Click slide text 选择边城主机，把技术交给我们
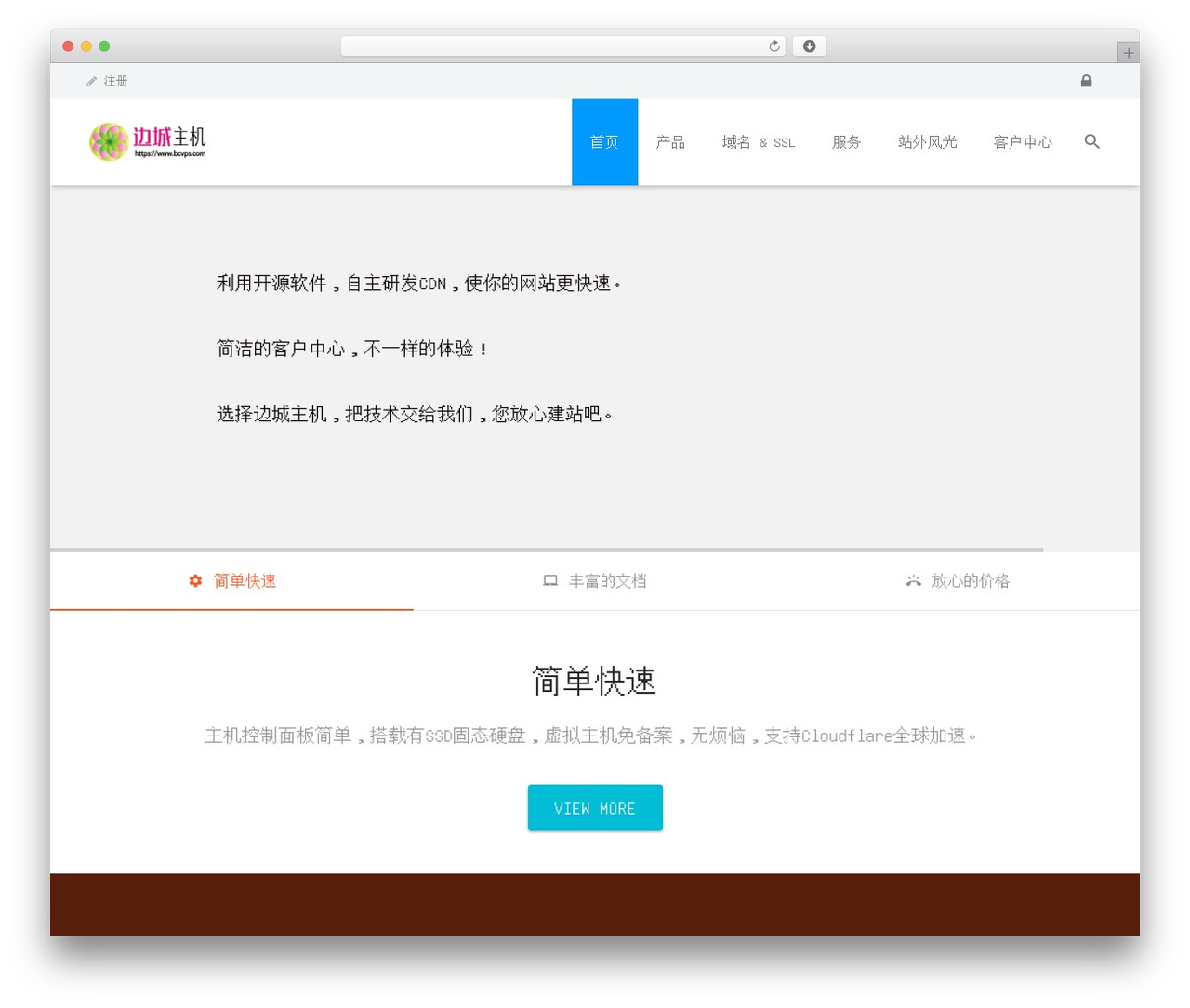This screenshot has height=1008, width=1190. 415,414
